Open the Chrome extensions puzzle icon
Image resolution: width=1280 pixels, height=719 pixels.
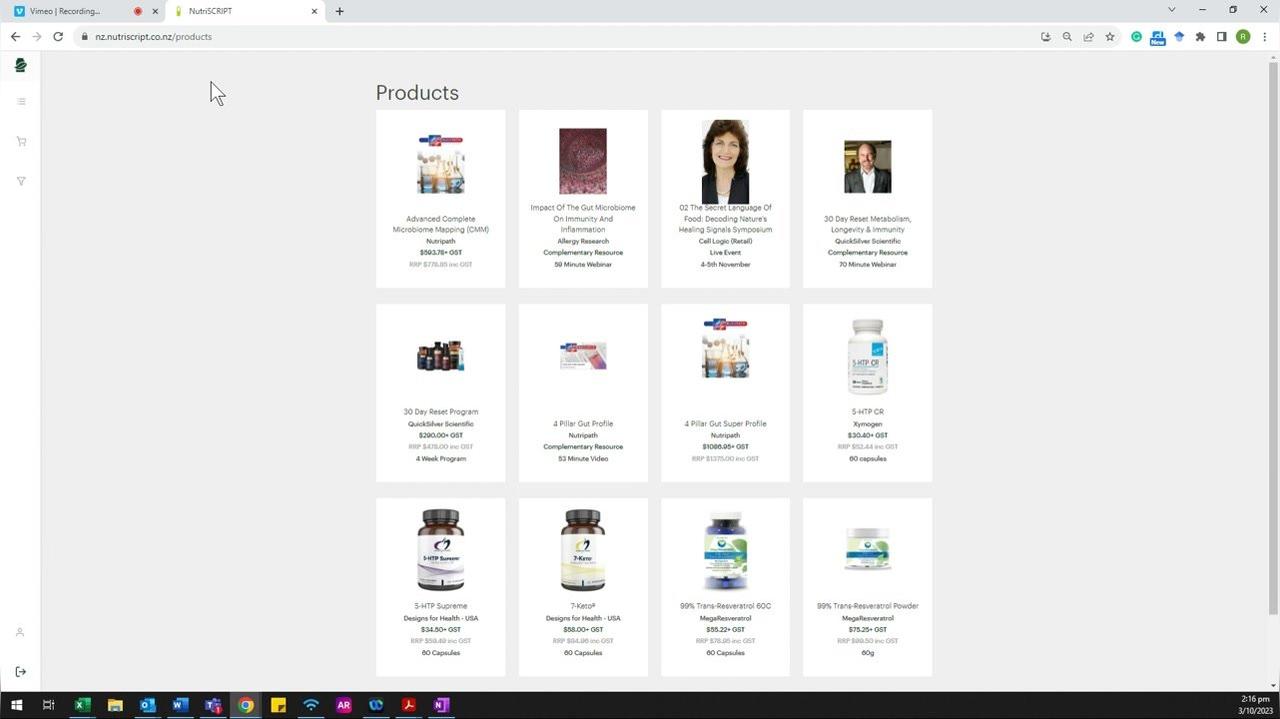(1200, 37)
